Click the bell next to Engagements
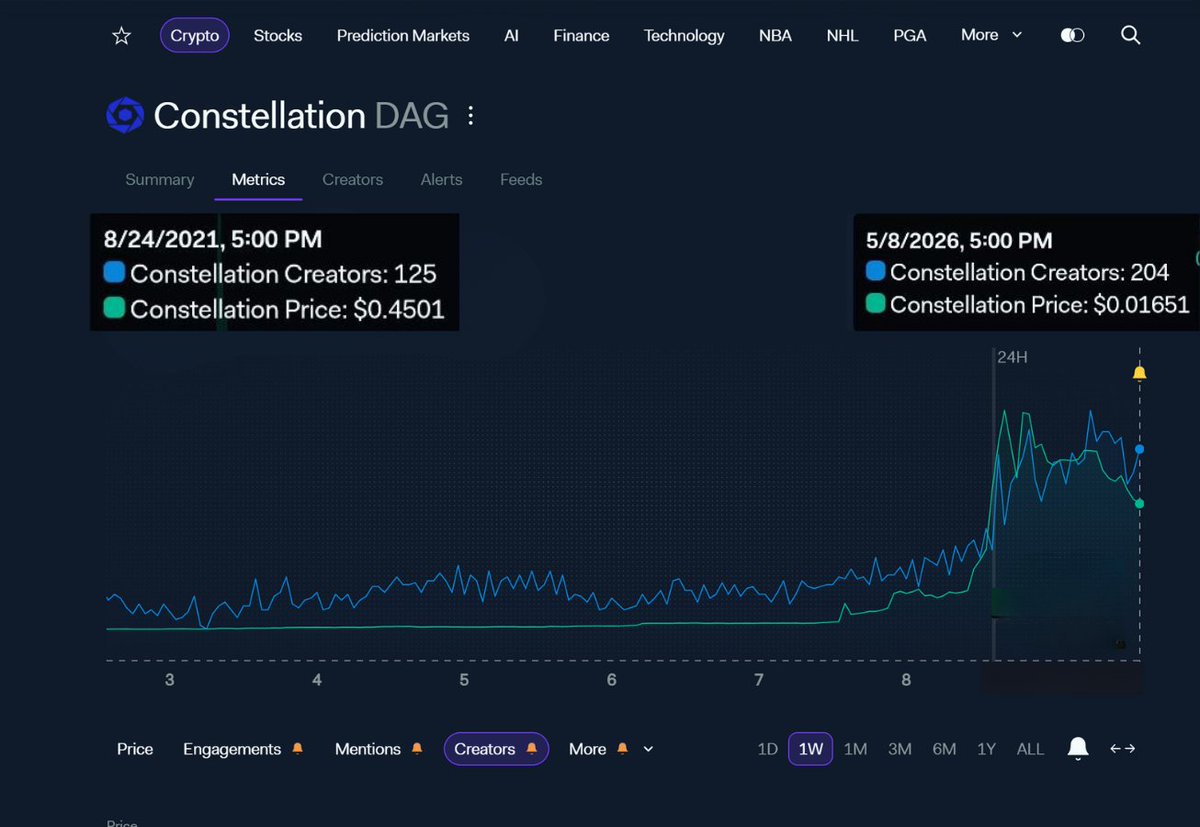The image size is (1200, 827). [297, 749]
